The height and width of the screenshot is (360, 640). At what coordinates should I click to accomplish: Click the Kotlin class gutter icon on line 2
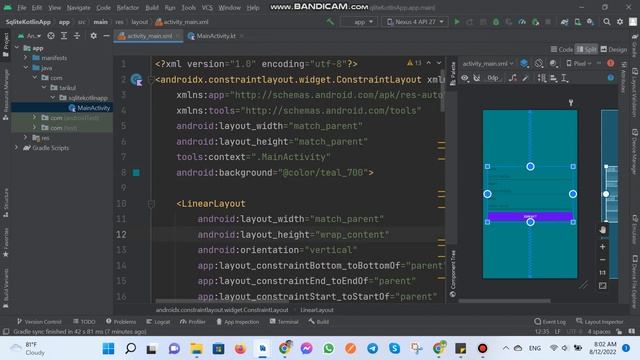[x=136, y=79]
